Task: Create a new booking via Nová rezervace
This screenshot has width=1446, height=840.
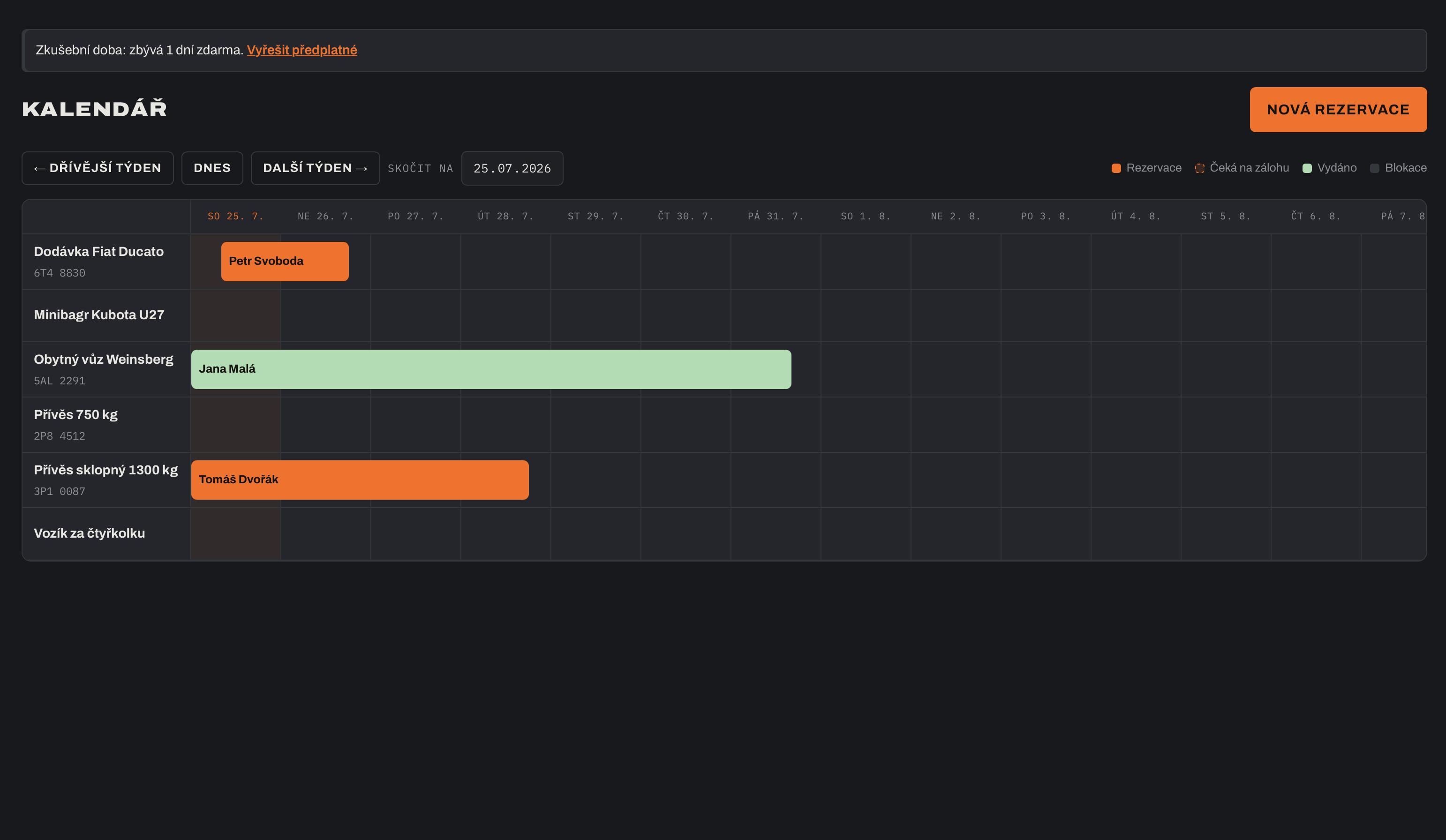Action: pos(1338,110)
